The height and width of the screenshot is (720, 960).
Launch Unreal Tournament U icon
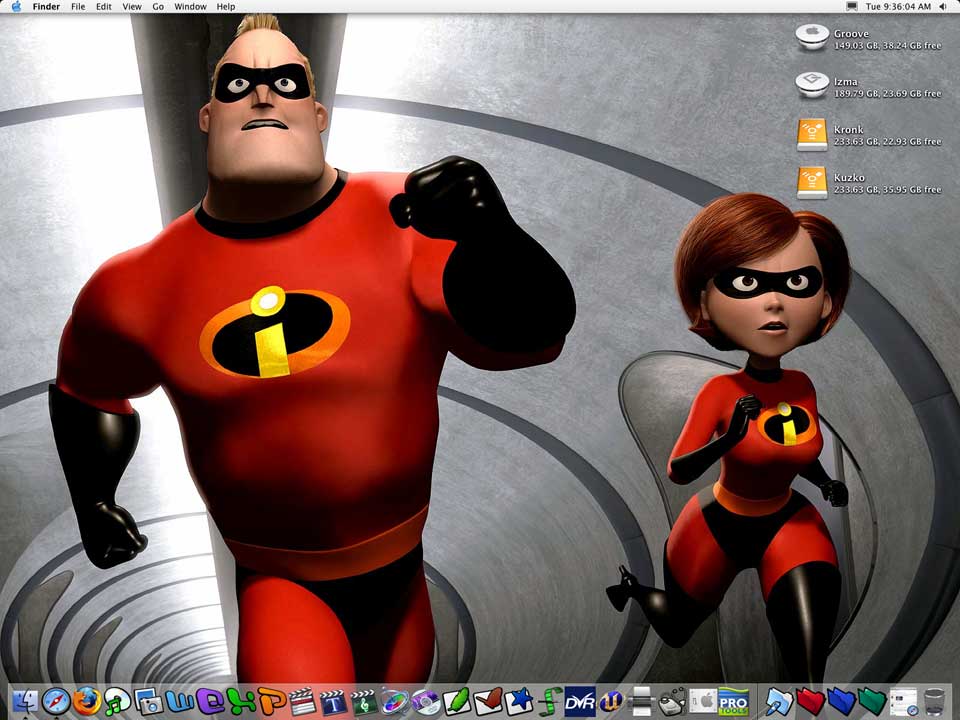click(x=610, y=701)
